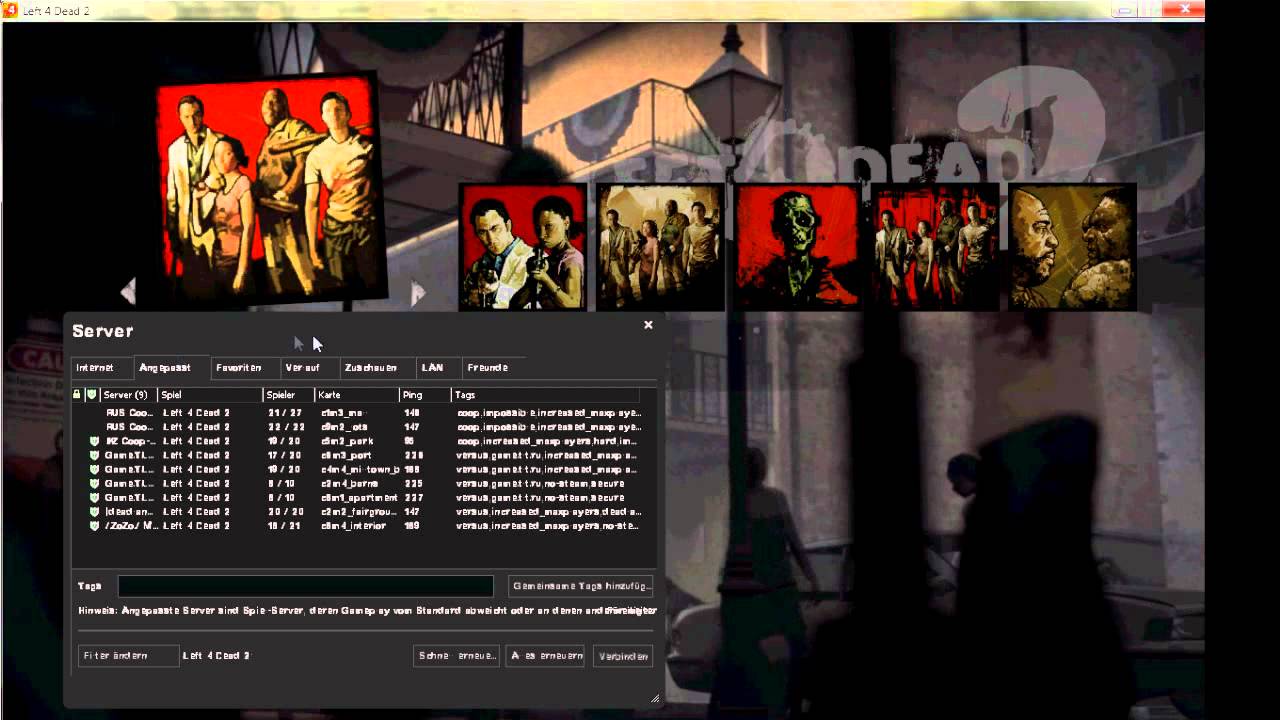Screen dimensions: 1280x720
Task: Click the Alles erneuern button
Action: (x=545, y=656)
